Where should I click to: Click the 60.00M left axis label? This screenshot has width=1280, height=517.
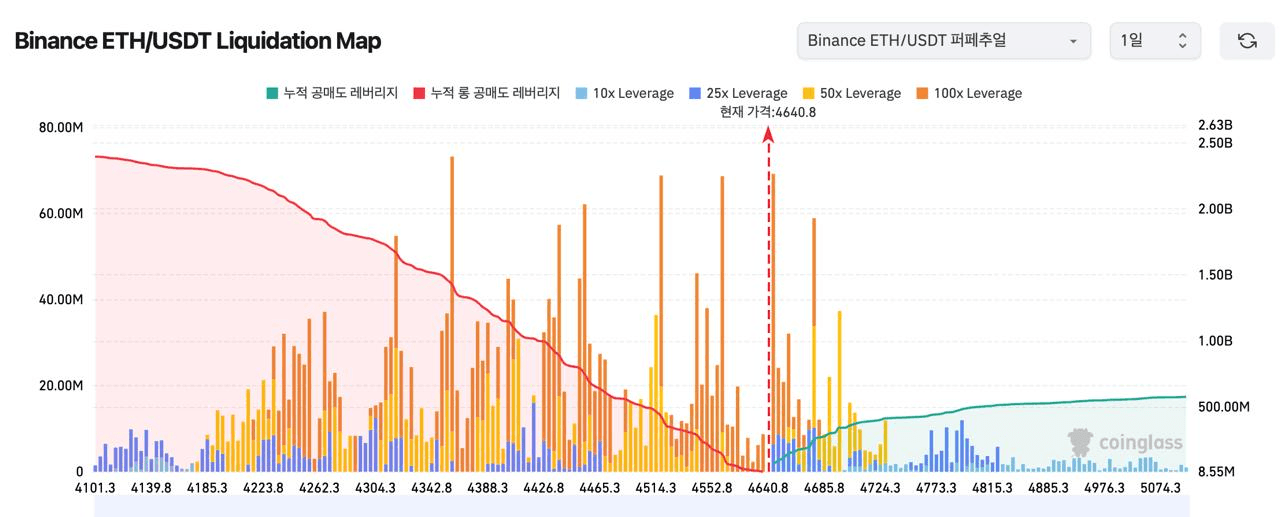pos(61,213)
